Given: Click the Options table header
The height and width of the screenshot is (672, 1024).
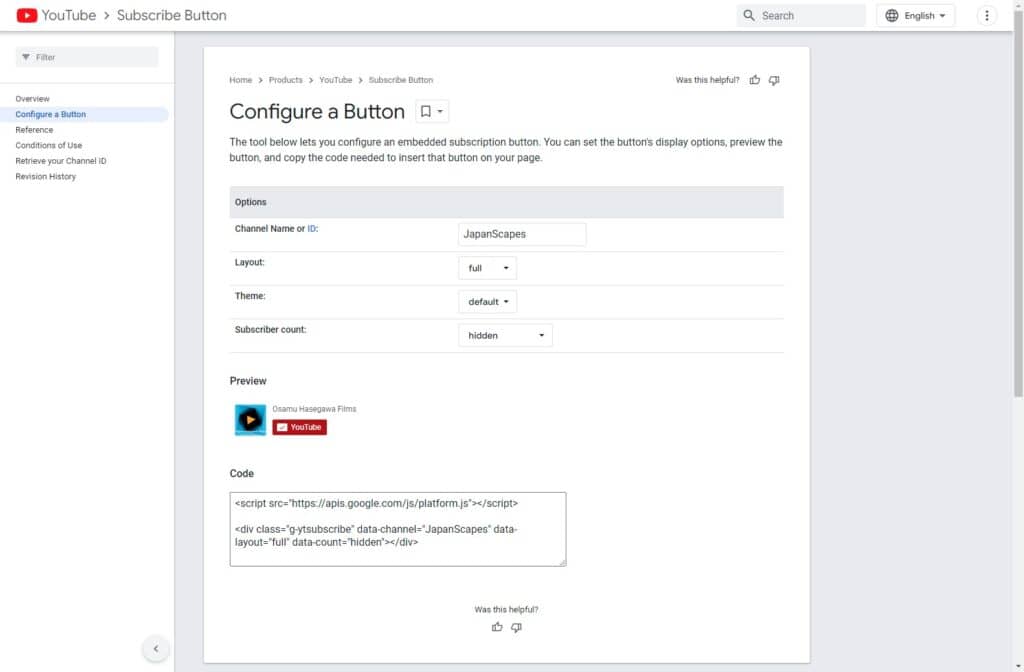Looking at the screenshot, I should coord(506,202).
